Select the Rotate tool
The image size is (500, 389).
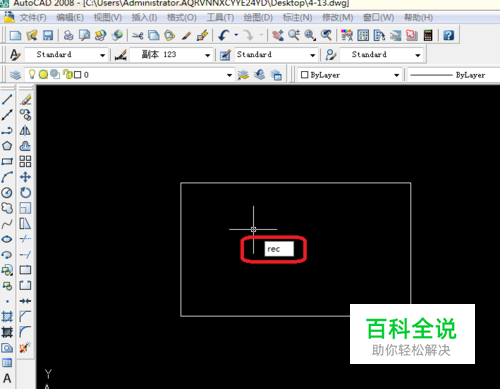coord(25,193)
